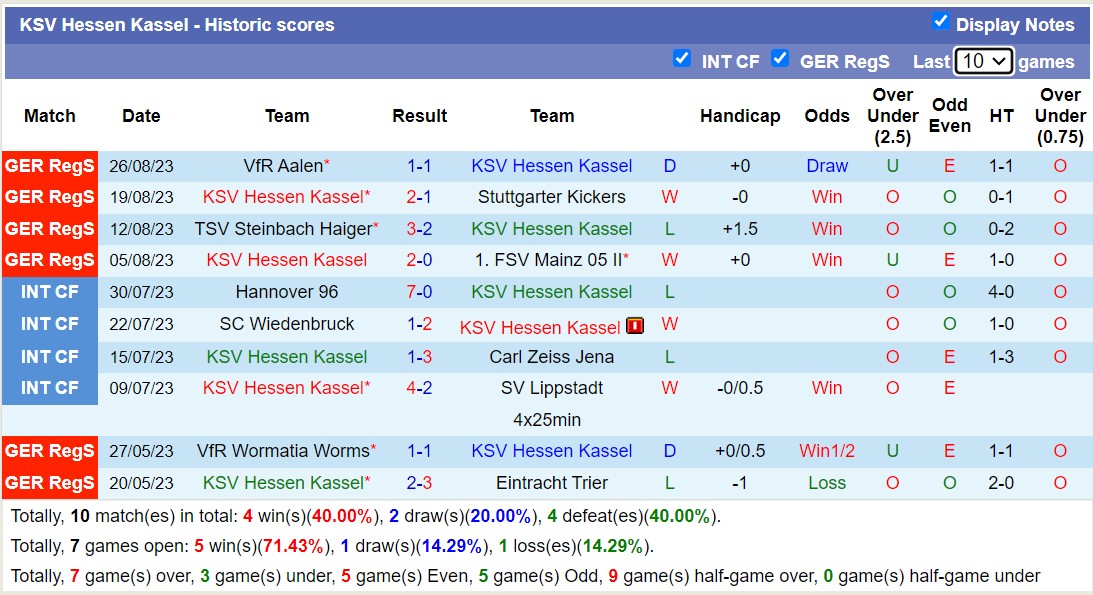This screenshot has height=595, width=1093.
Task: Disable the INT CF filter checkbox
Action: [682, 59]
